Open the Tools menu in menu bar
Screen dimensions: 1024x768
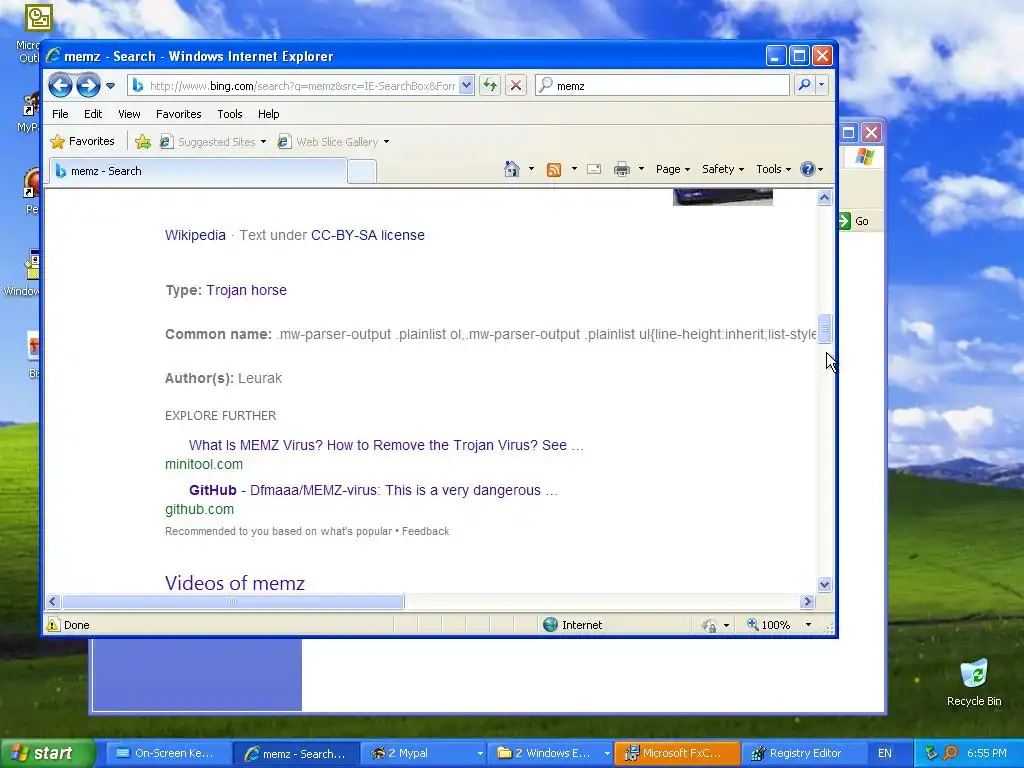click(230, 114)
